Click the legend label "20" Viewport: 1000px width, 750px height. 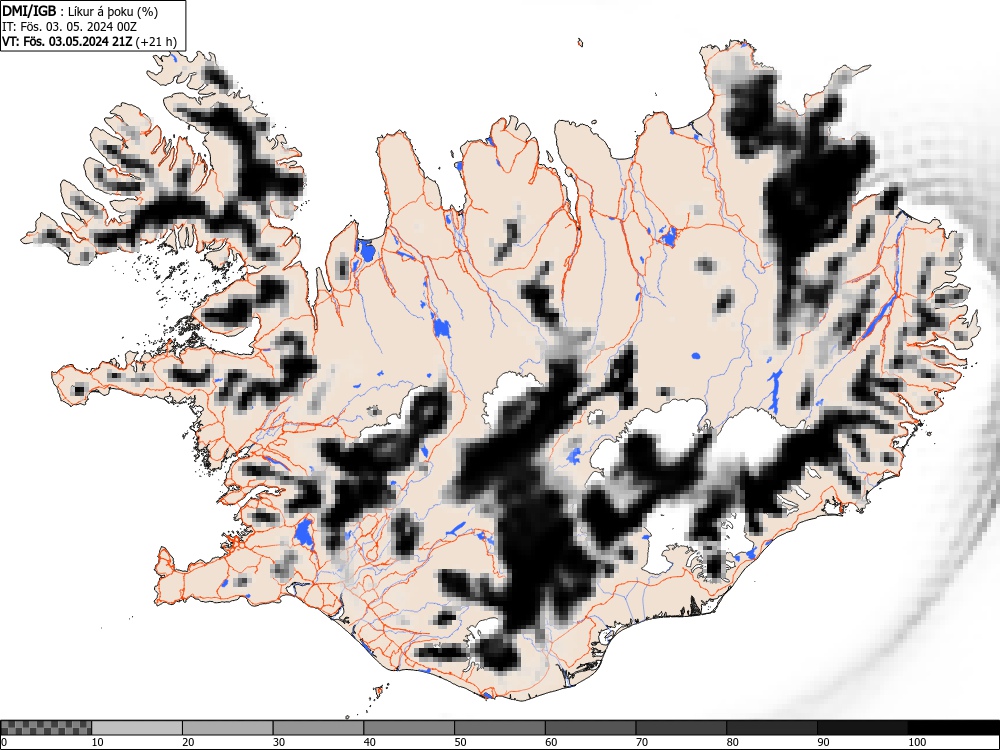(188, 742)
